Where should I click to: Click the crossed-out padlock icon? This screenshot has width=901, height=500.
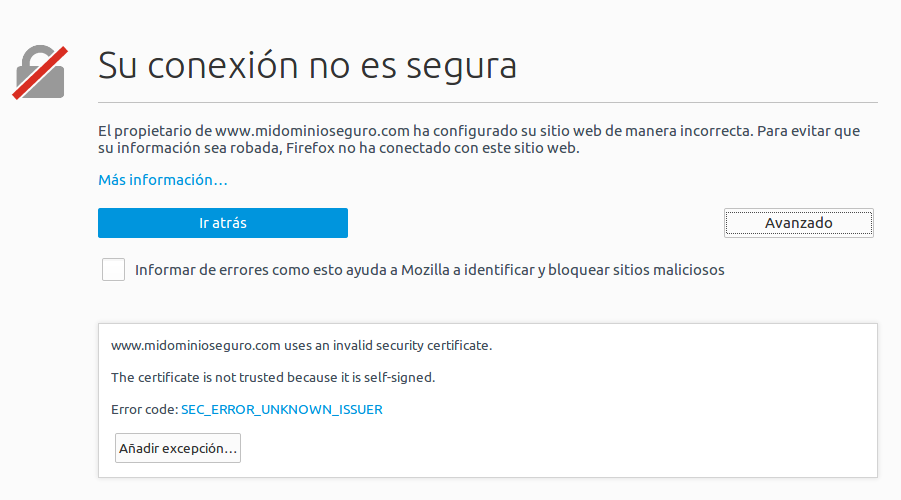click(39, 70)
